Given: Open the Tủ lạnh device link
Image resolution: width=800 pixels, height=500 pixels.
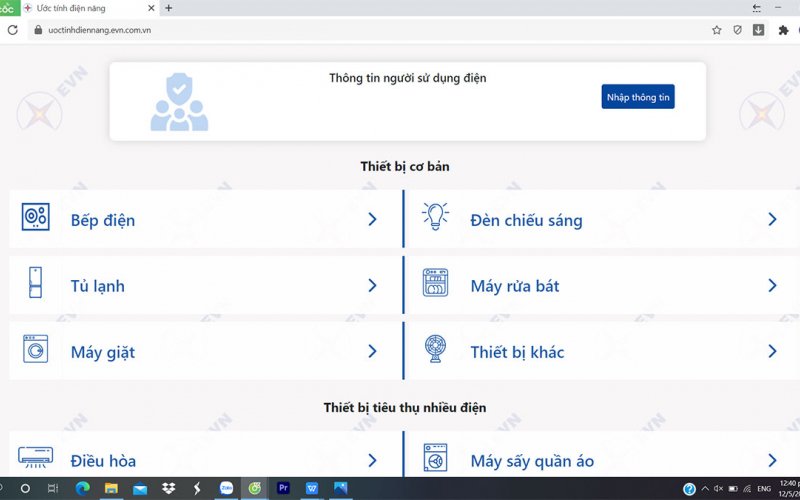Looking at the screenshot, I should tap(97, 286).
